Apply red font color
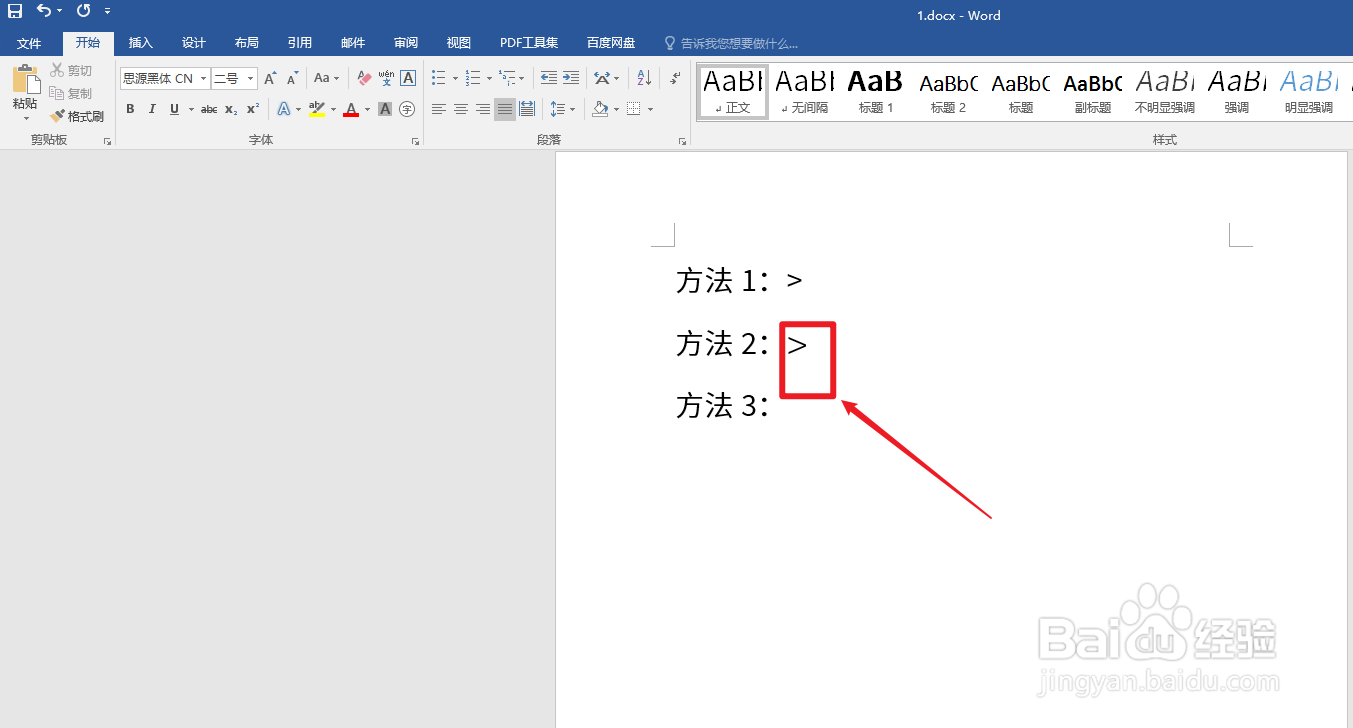This screenshot has height=728, width=1353. point(351,109)
